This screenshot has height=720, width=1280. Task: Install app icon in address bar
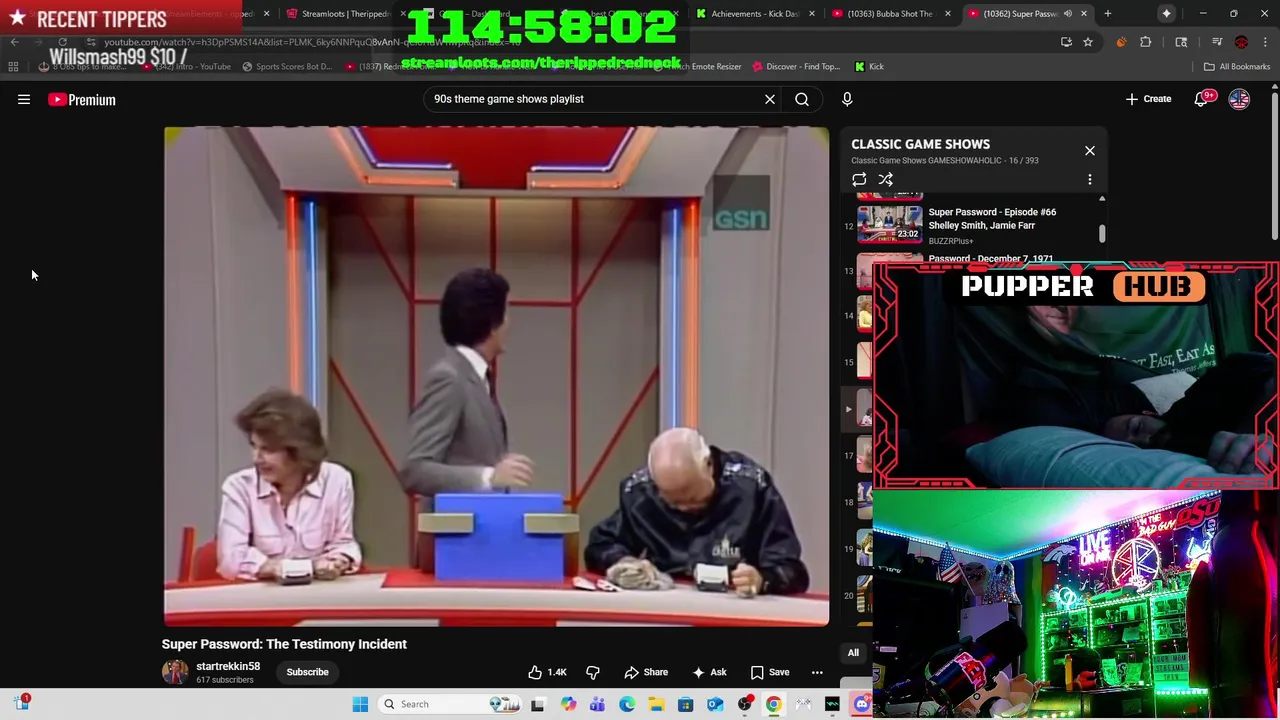pyautogui.click(x=1066, y=42)
